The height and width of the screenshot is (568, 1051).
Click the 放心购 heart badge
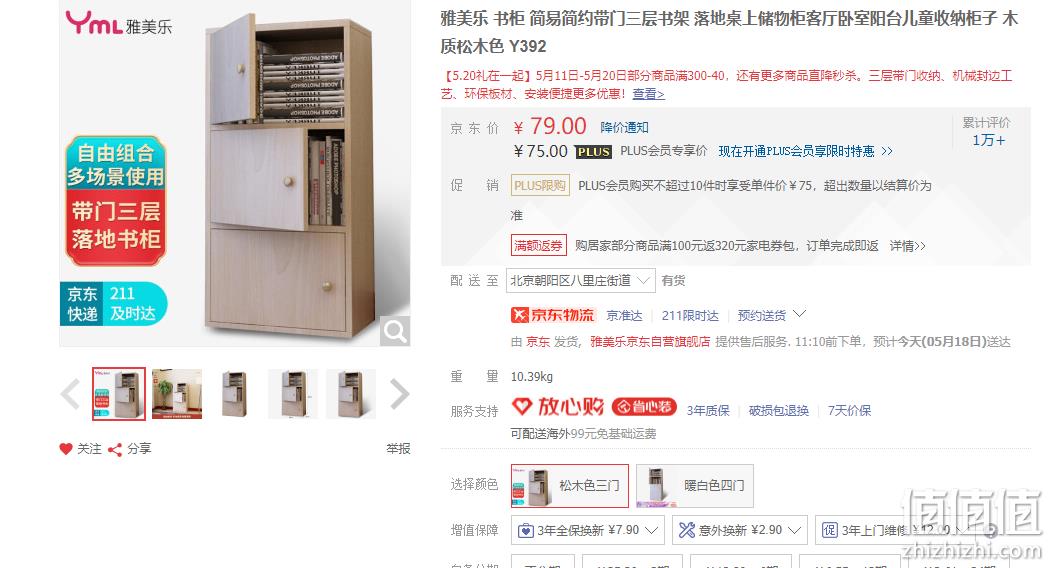pyautogui.click(x=558, y=406)
